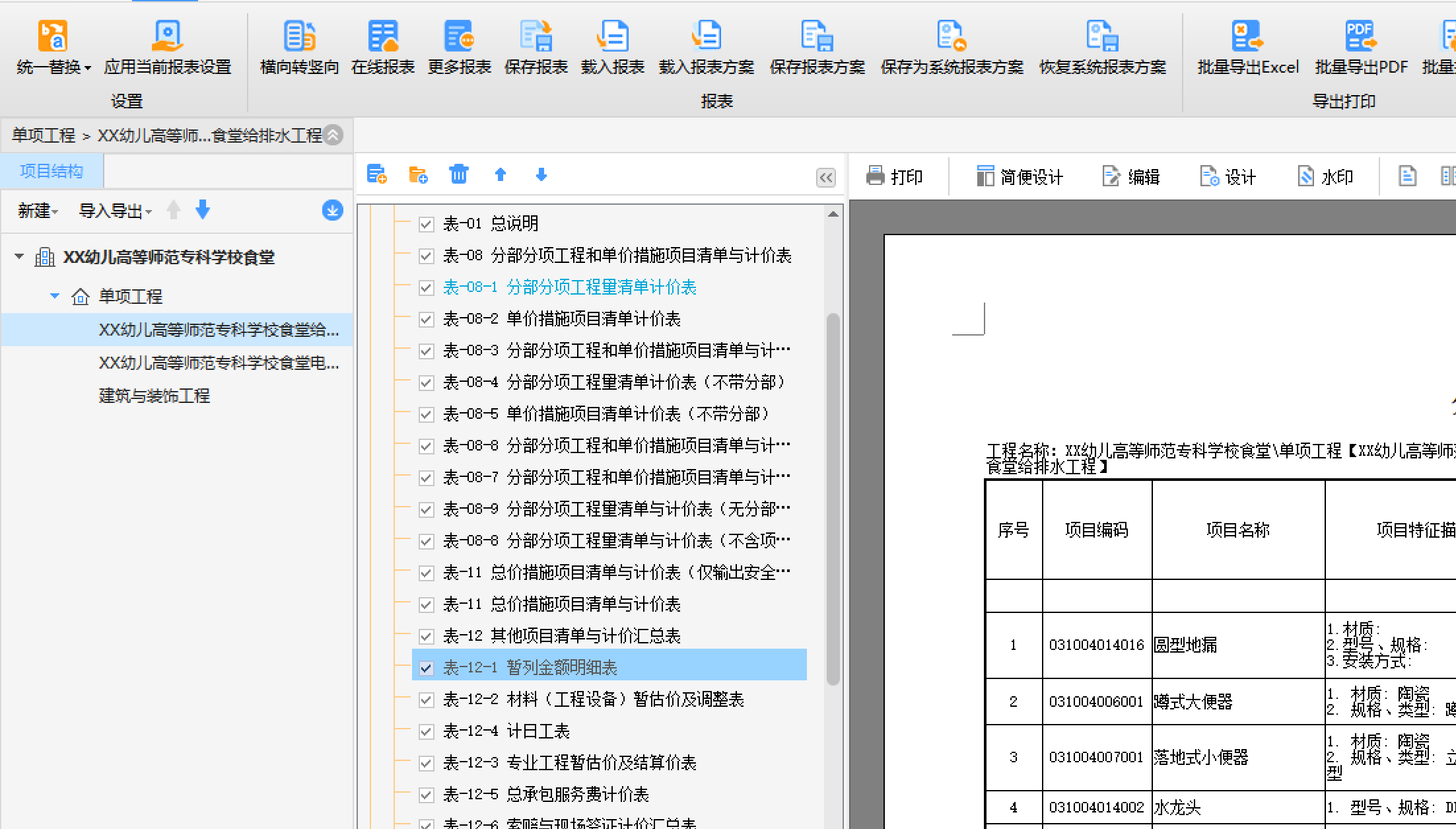Screen dimensions: 1456x829
Task: Move project item down in structure panel
Action: [x=203, y=210]
